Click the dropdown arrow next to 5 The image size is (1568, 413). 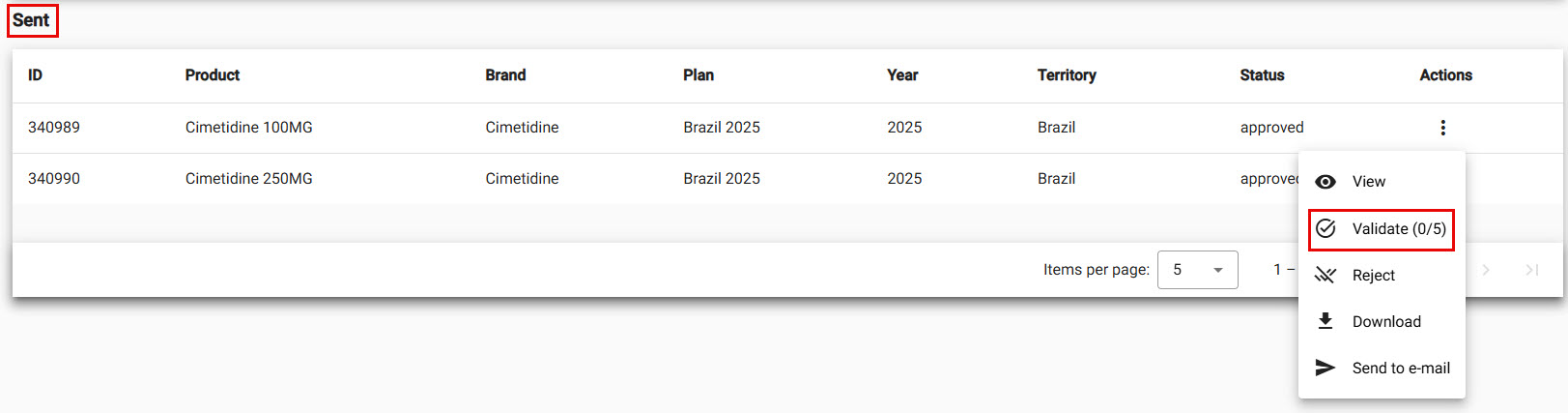point(1218,270)
